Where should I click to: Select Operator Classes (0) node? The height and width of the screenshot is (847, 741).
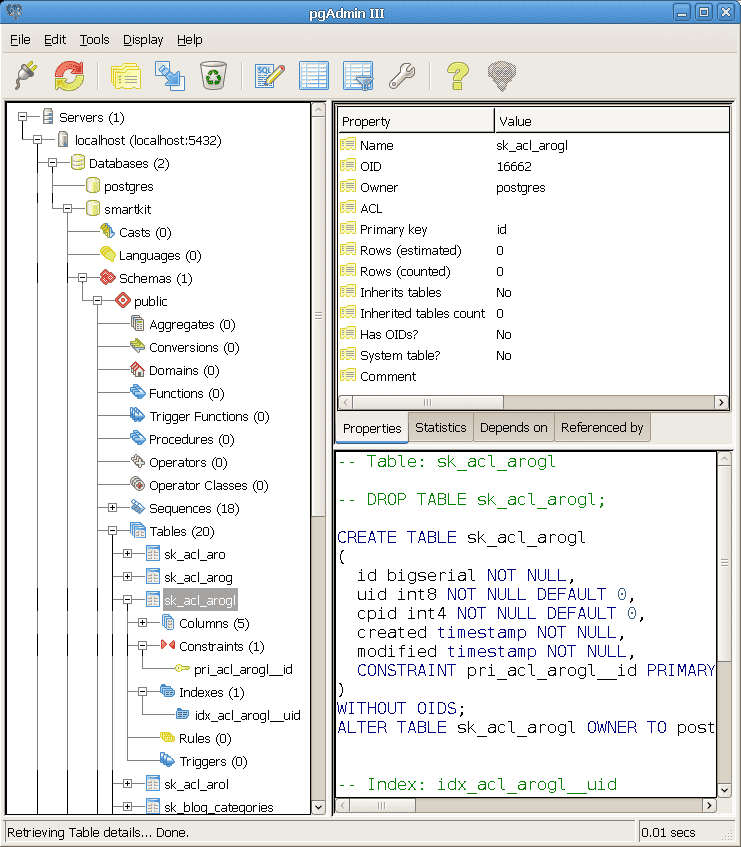[208, 486]
